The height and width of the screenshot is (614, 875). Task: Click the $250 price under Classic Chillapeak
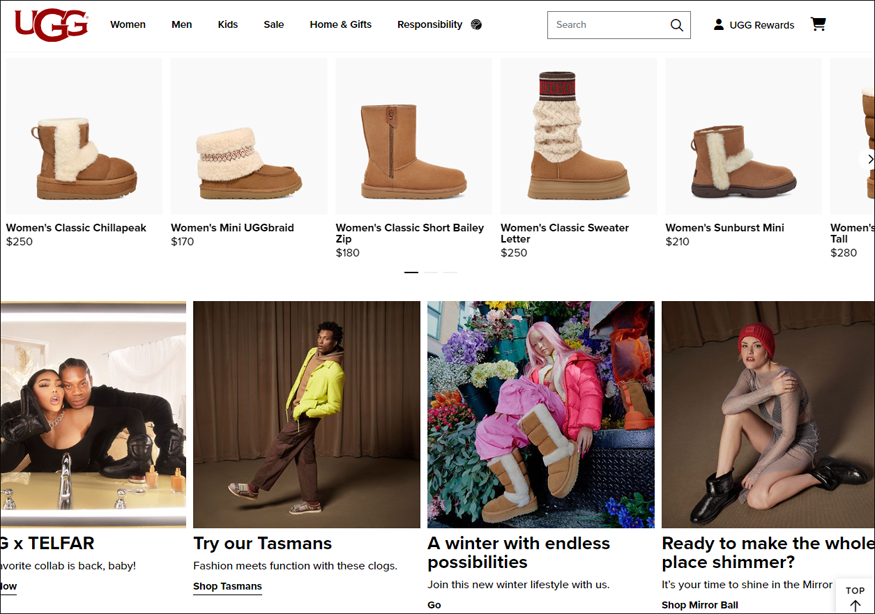20,242
